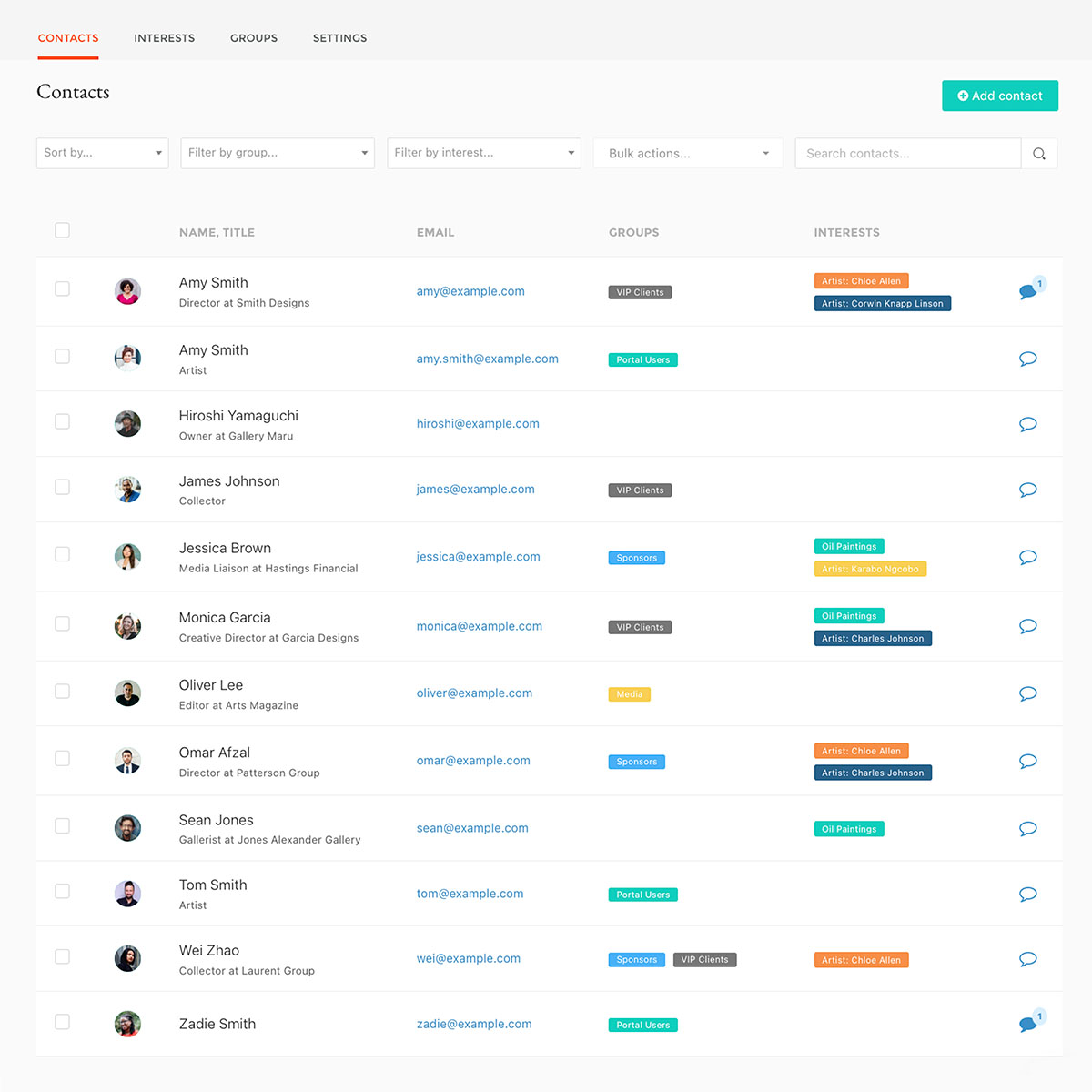Click the Email column header

[x=435, y=232]
